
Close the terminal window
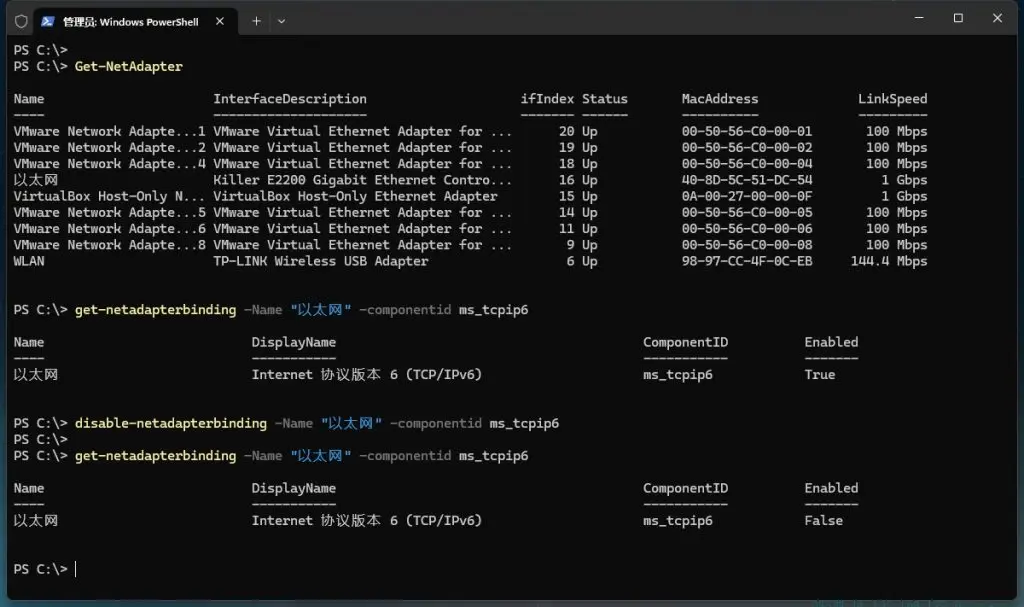click(1001, 18)
